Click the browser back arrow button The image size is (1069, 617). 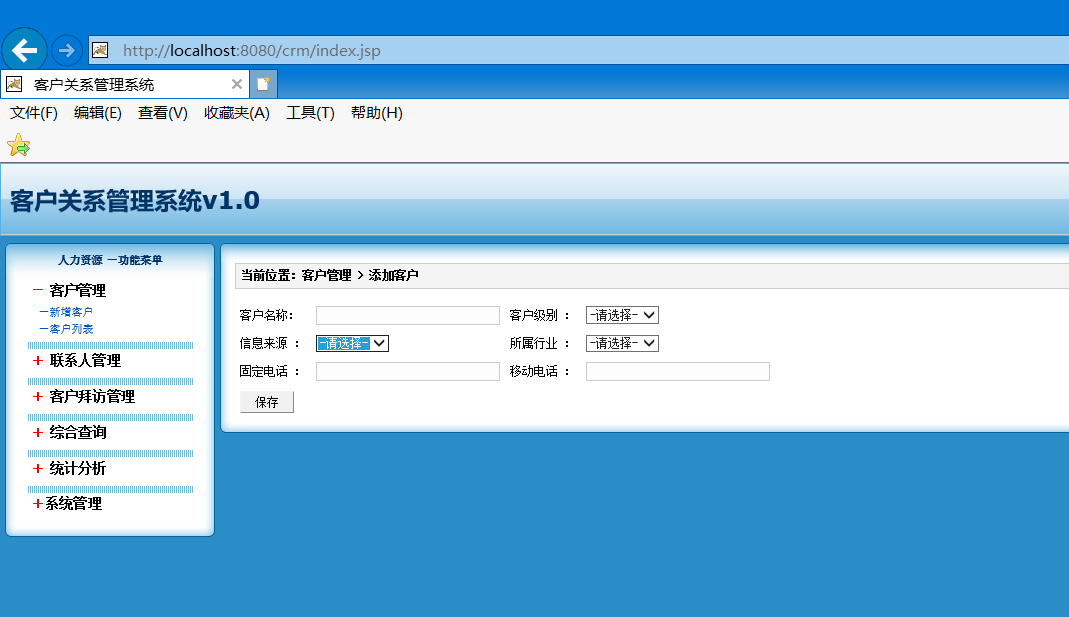coord(25,50)
